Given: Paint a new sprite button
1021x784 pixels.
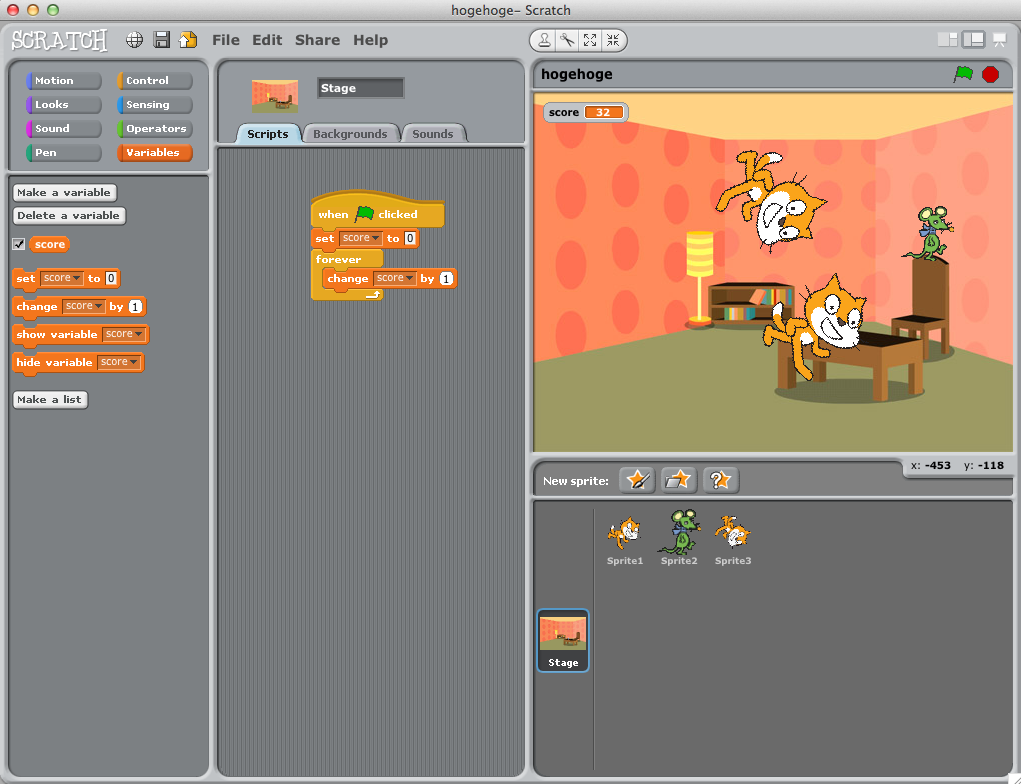Looking at the screenshot, I should [637, 481].
